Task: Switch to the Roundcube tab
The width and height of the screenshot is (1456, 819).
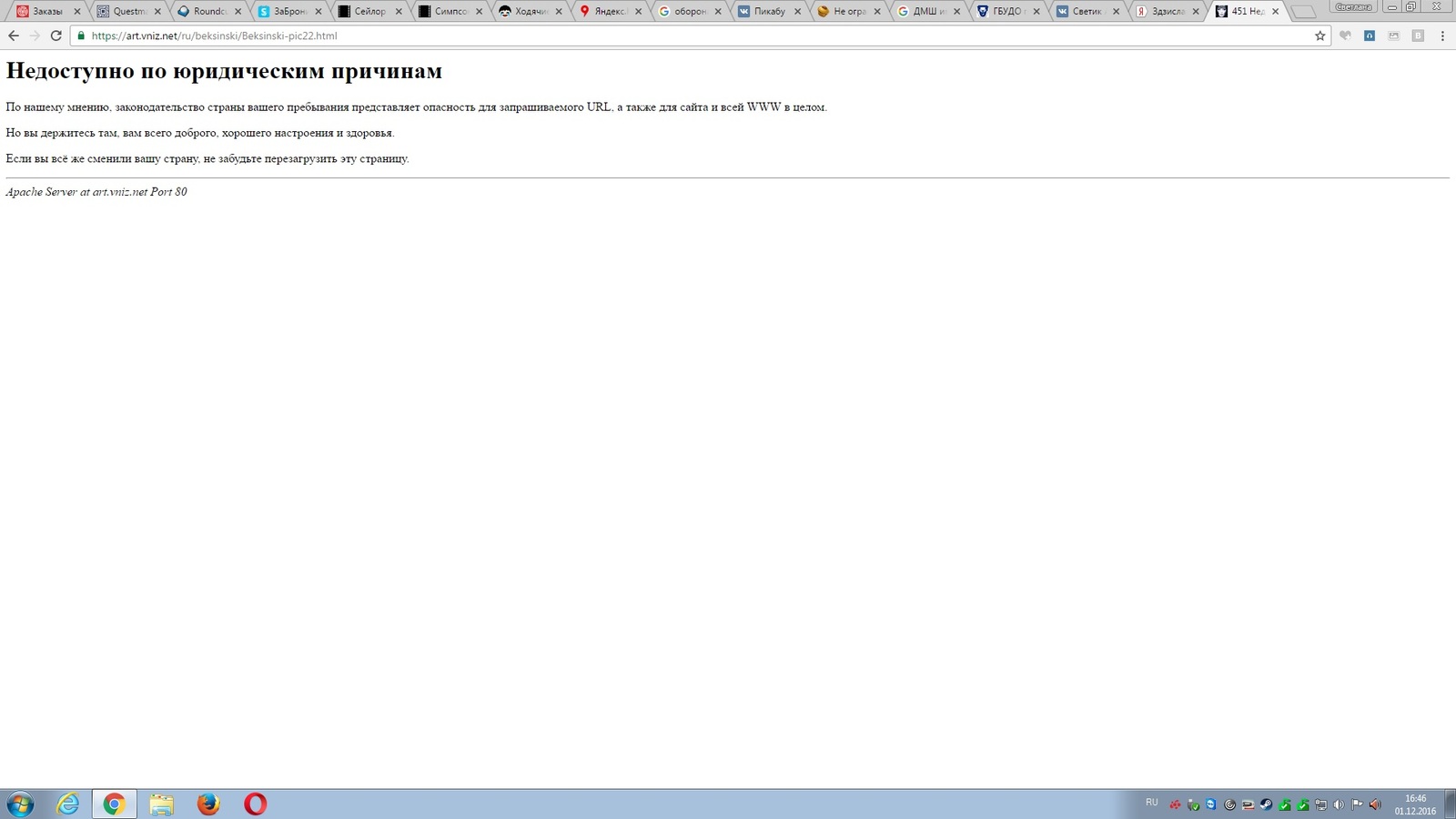Action: point(209,11)
